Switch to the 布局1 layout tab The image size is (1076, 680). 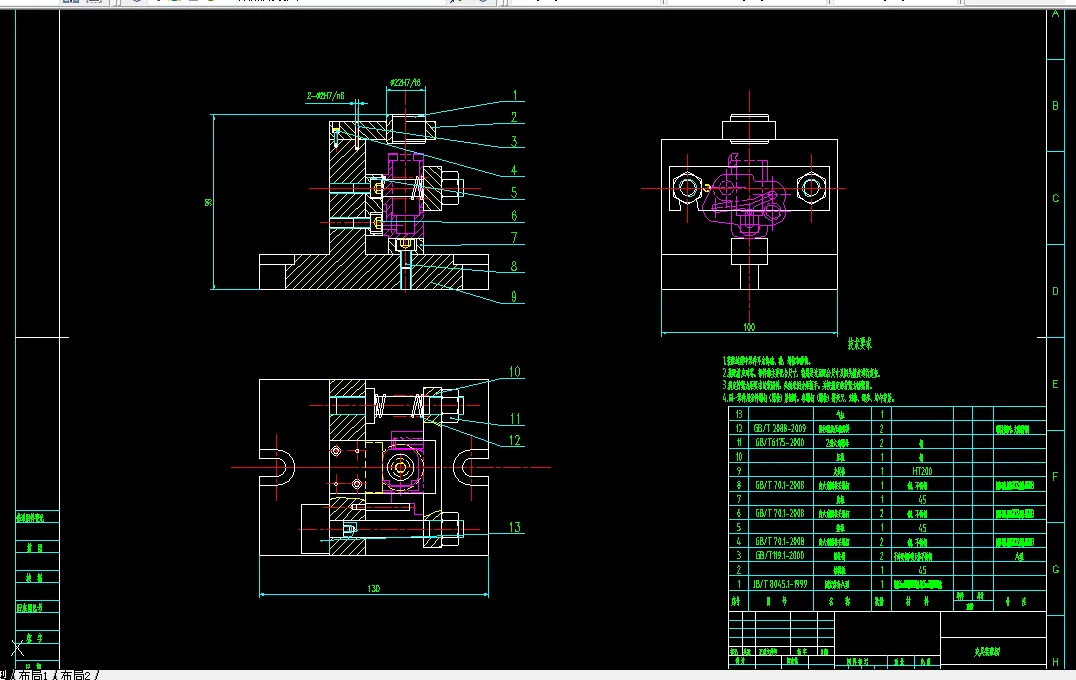[x=33, y=675]
